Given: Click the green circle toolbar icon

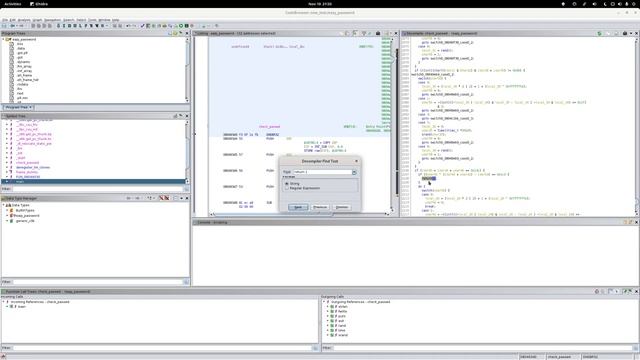Looking at the screenshot, I should tap(181, 26).
